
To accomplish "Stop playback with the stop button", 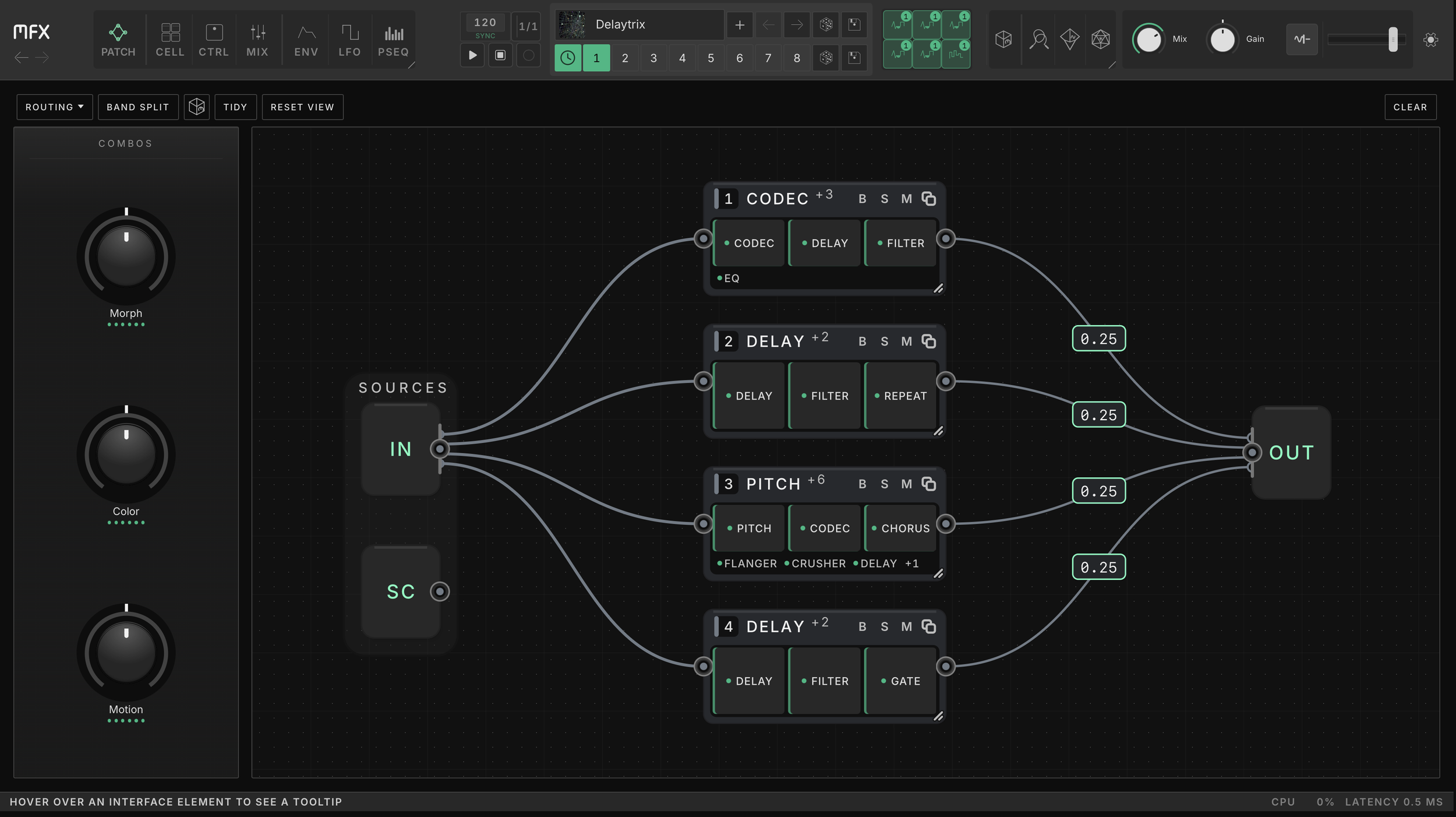I will tap(500, 55).
